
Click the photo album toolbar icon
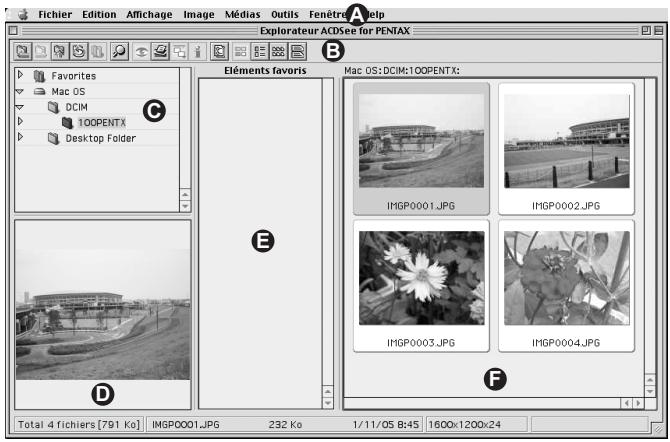point(219,51)
